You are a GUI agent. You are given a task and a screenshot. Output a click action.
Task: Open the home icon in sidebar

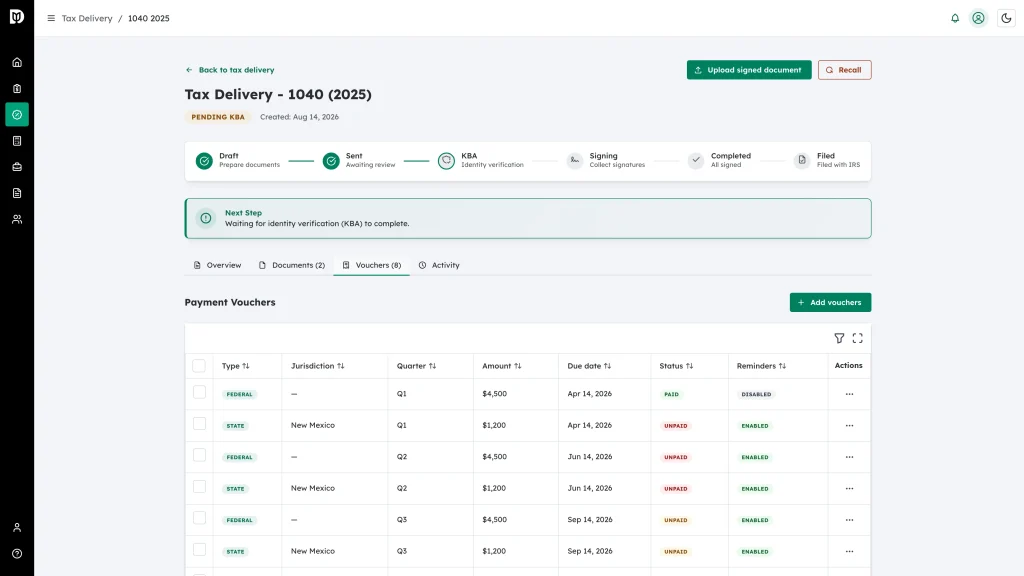(17, 63)
